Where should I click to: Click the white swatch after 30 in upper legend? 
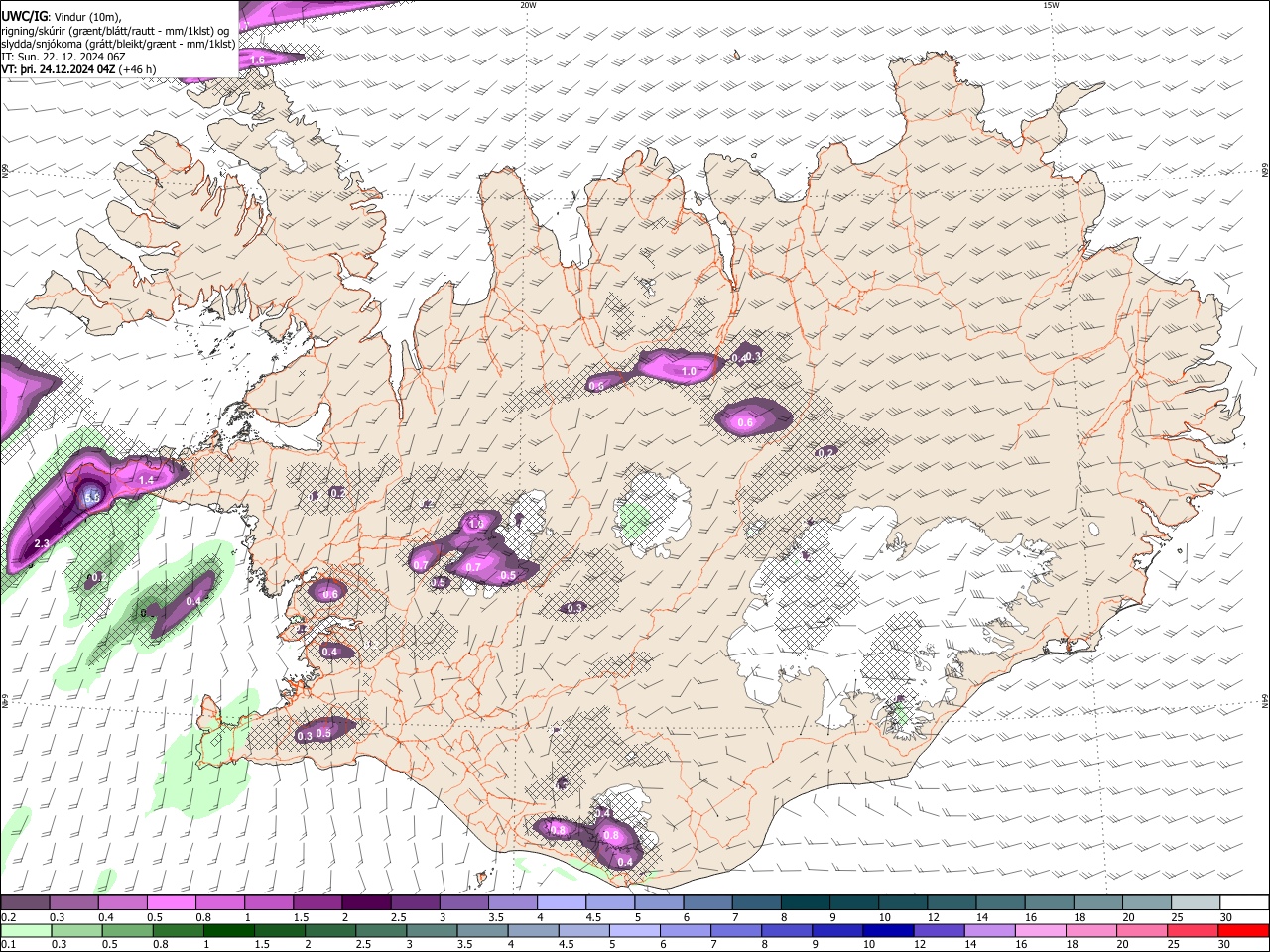click(x=1244, y=903)
